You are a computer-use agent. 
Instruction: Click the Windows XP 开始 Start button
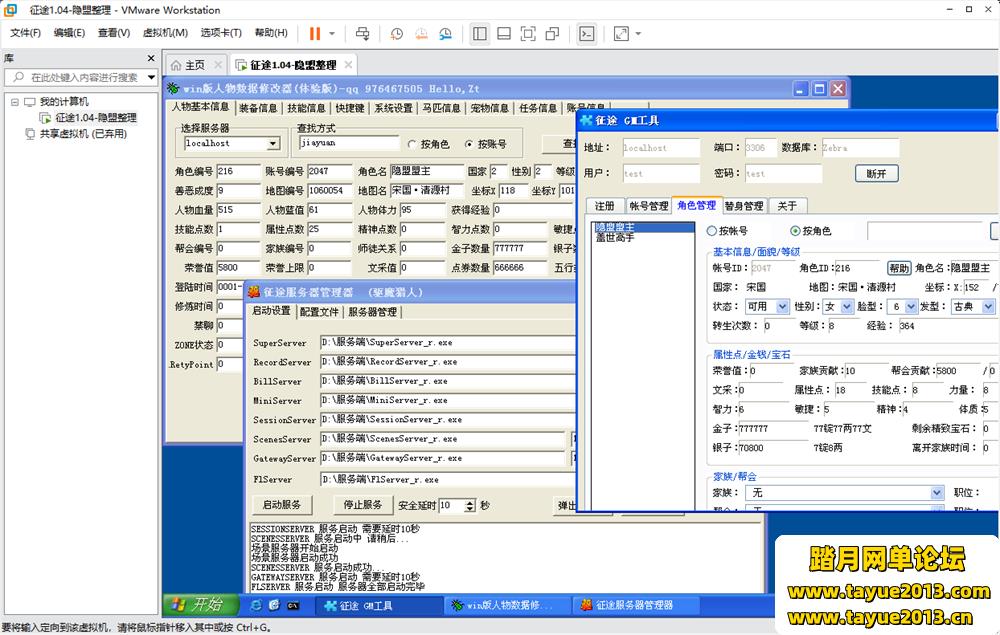pyautogui.click(x=200, y=604)
